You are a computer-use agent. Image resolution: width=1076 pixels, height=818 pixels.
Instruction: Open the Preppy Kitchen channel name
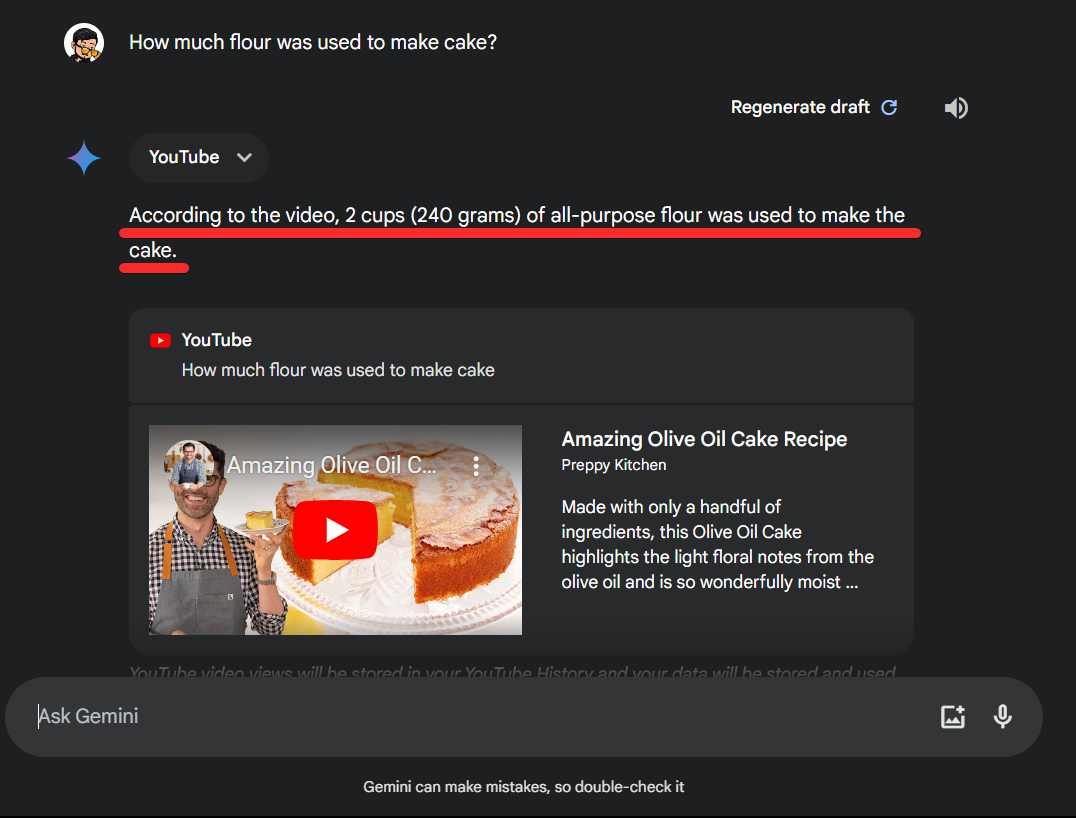tap(613, 465)
